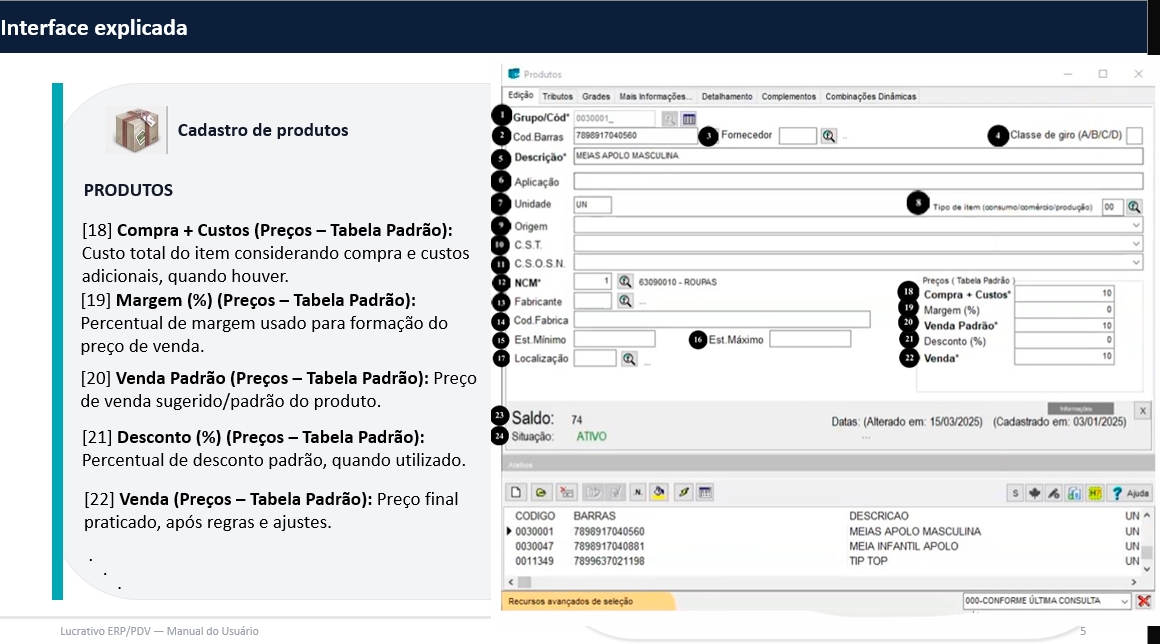1160x644 pixels.
Task: Open the Fabricante search magnifier
Action: point(625,300)
